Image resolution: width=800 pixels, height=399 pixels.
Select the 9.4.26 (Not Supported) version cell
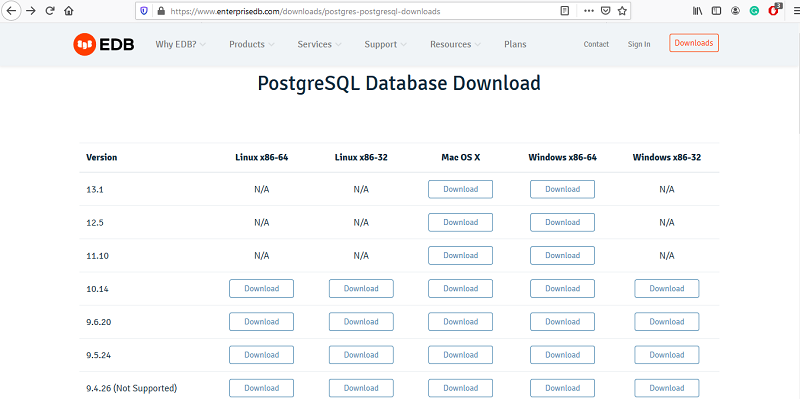[x=132, y=388]
